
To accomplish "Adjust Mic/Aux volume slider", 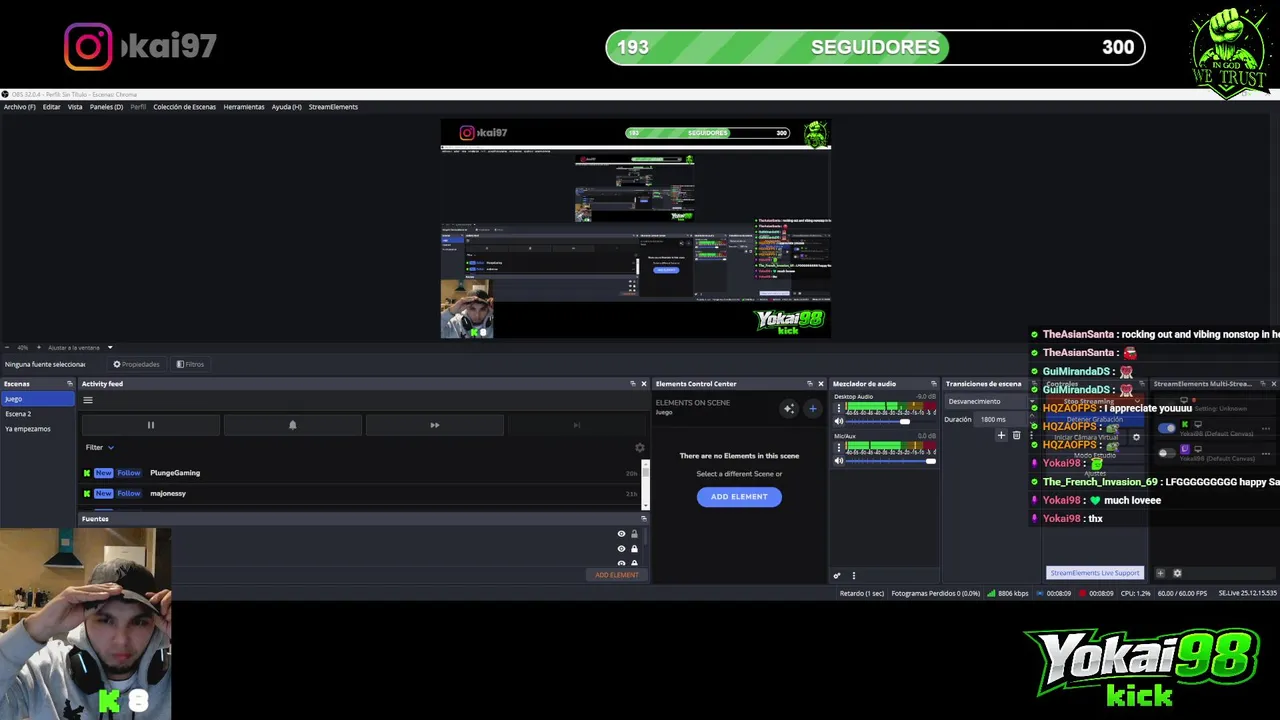I will [x=891, y=461].
